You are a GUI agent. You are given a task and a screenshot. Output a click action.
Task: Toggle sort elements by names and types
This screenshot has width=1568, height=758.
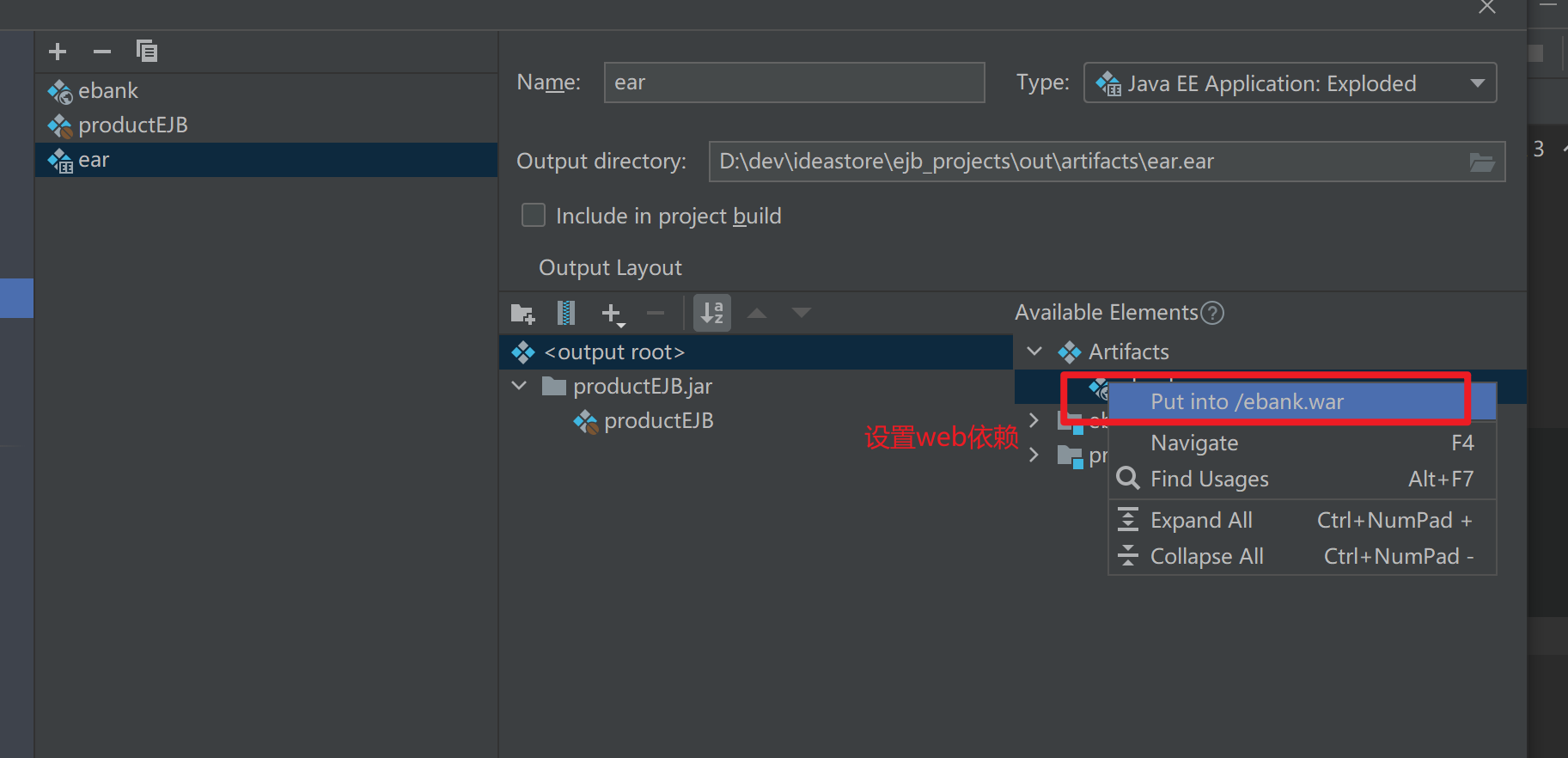(x=712, y=313)
